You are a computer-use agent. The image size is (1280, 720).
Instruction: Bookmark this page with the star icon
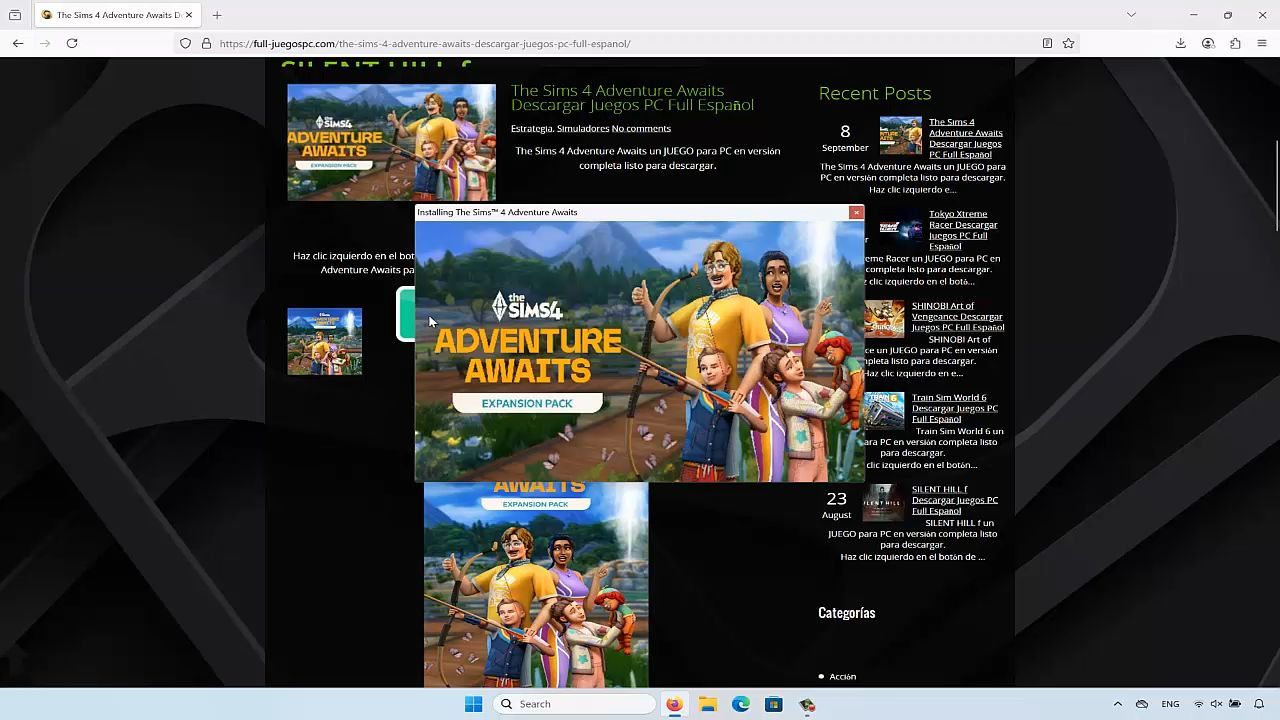[1068, 43]
